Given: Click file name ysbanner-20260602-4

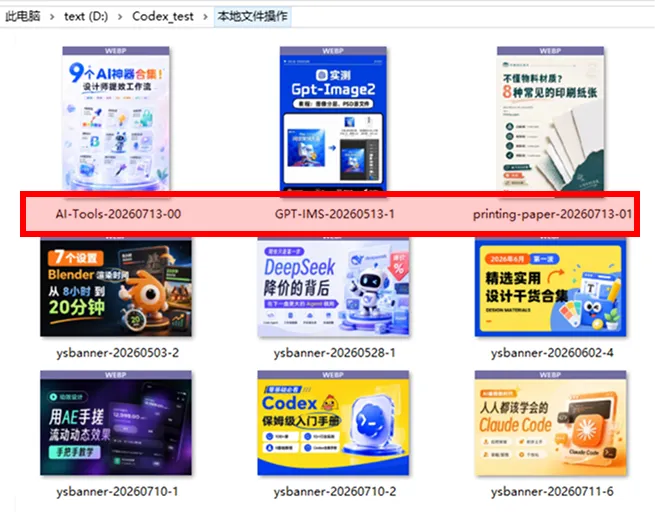Looking at the screenshot, I should pos(552,353).
